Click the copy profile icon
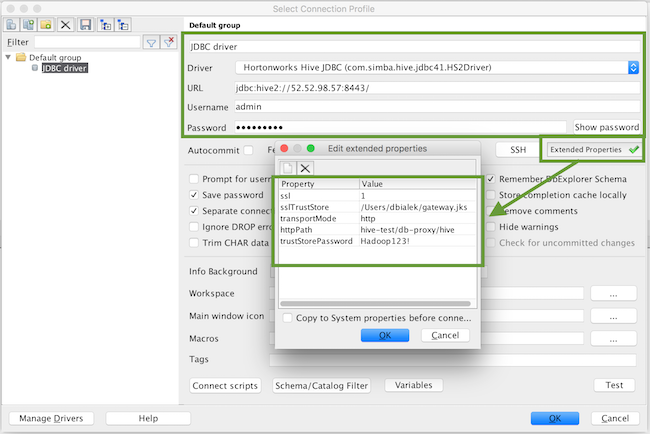This screenshot has width=650, height=434. pos(31,23)
